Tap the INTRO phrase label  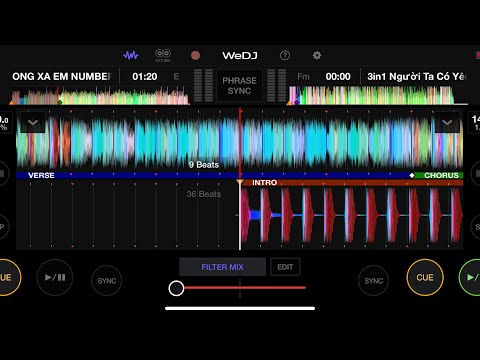coord(264,183)
